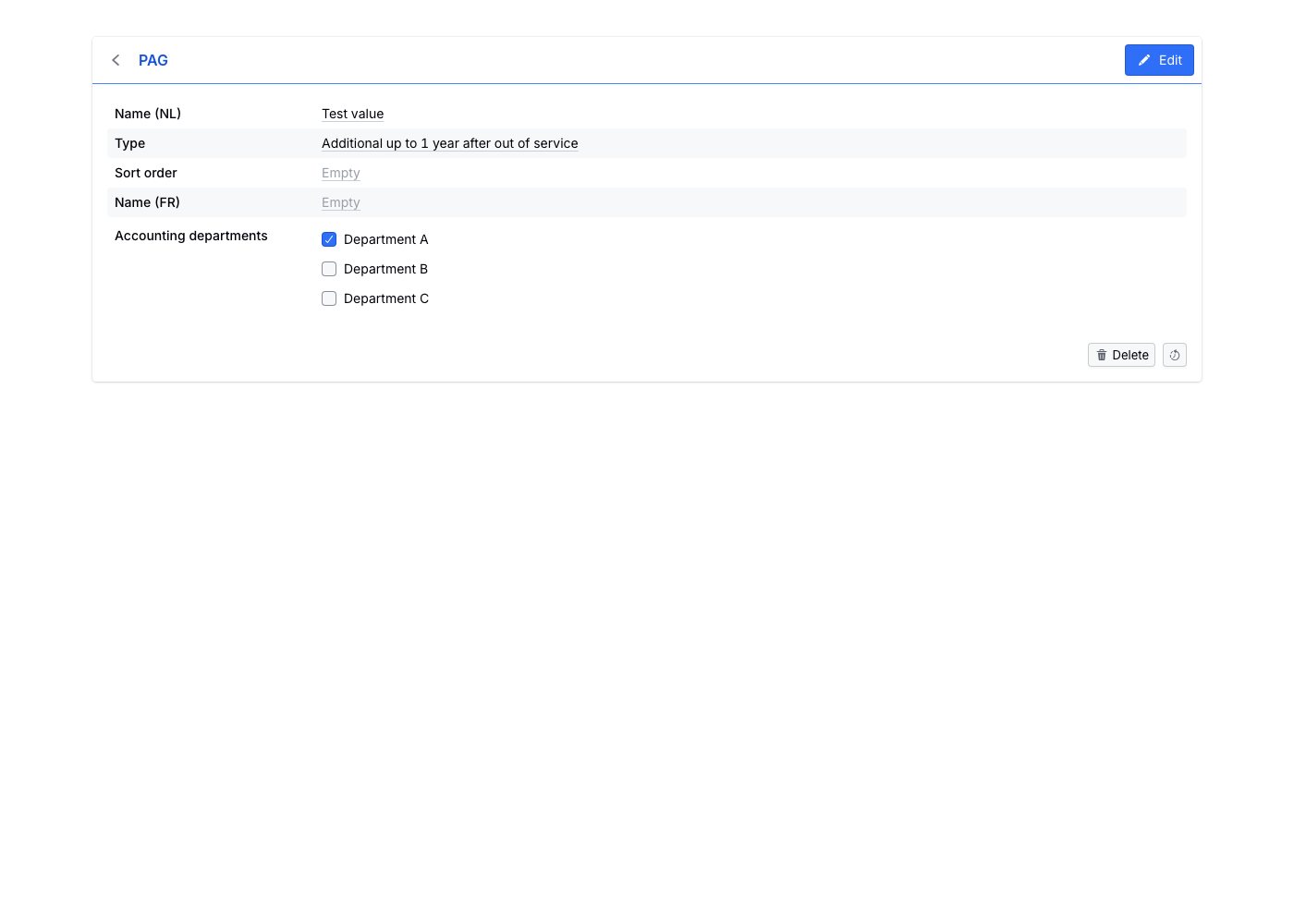Click the back arrow next to PAG

point(116,60)
